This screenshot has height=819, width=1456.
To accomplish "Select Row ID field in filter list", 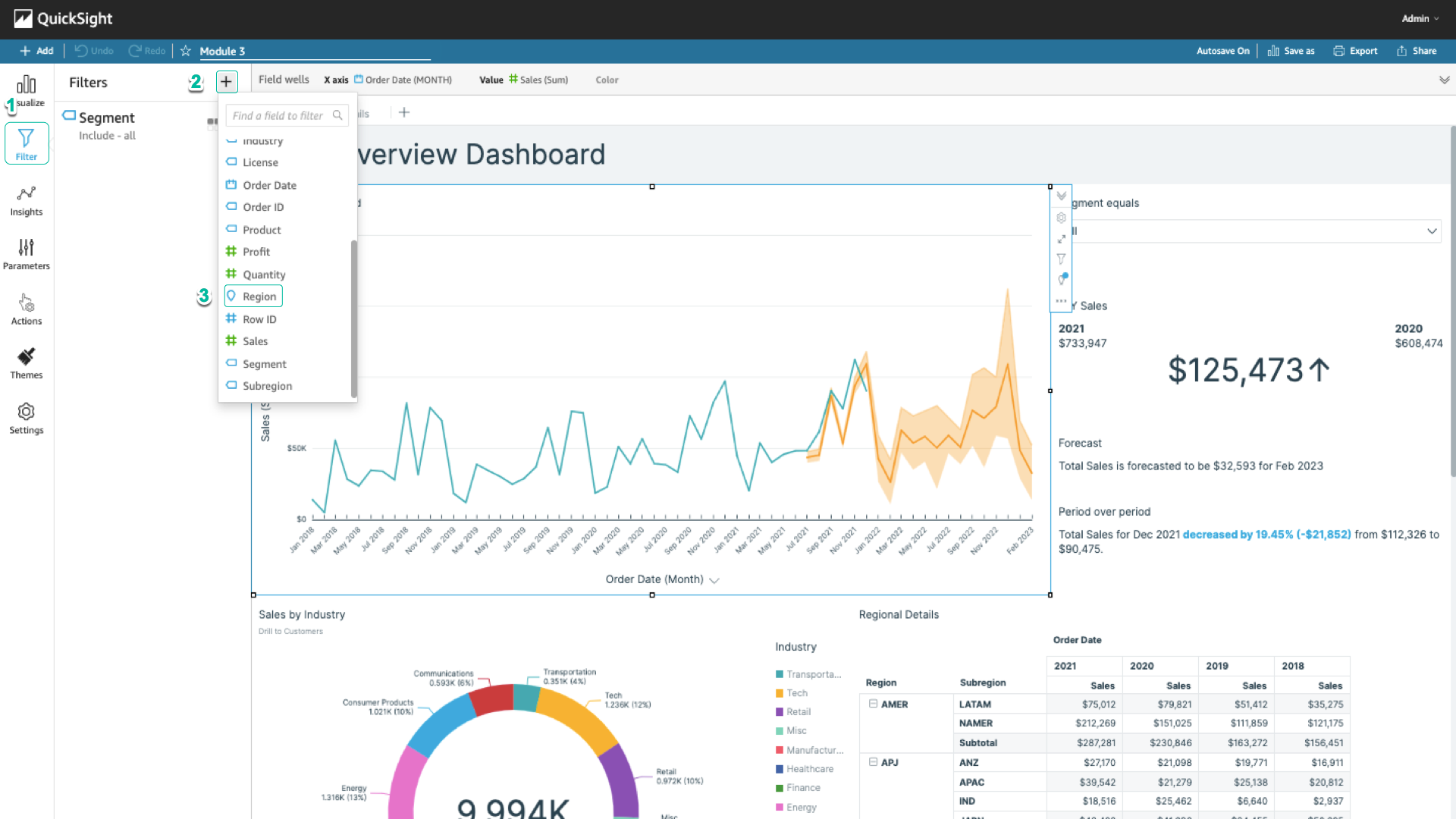I will pyautogui.click(x=259, y=319).
